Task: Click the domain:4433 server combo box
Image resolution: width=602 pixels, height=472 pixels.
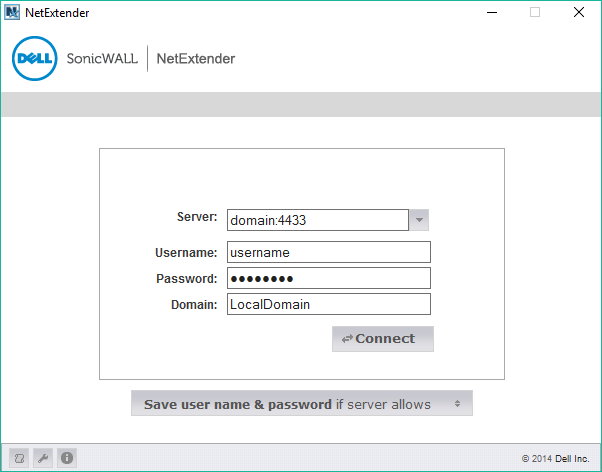Action: (x=317, y=220)
